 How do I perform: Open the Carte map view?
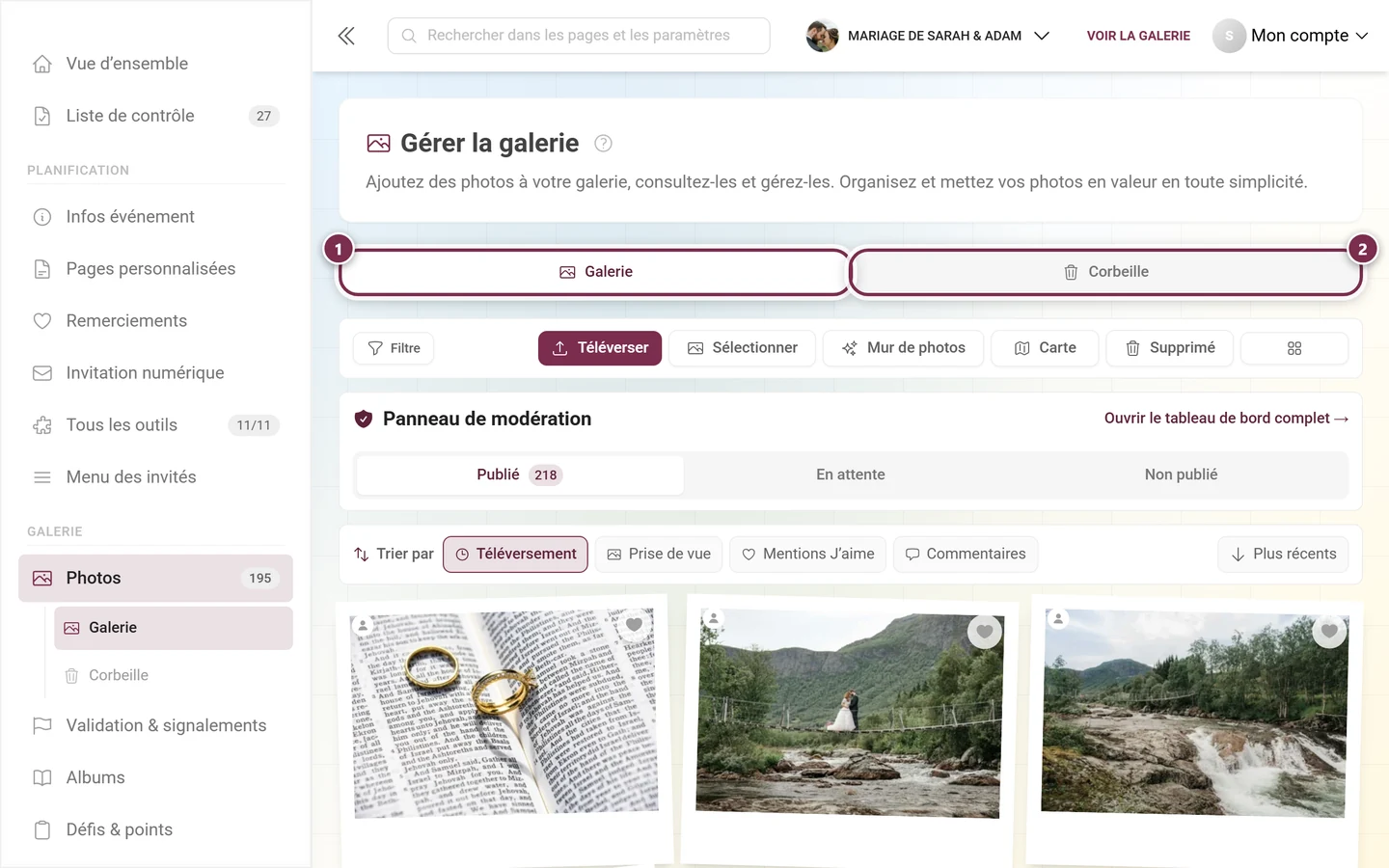click(x=1045, y=348)
